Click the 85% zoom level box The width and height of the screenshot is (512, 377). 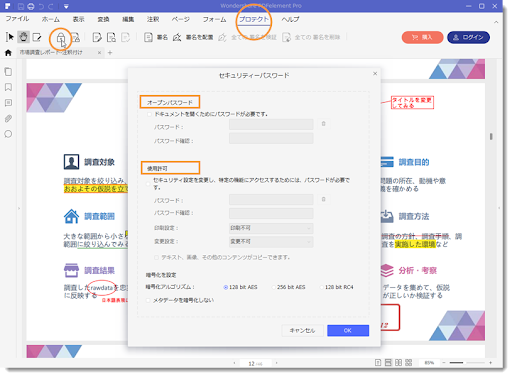pos(430,363)
